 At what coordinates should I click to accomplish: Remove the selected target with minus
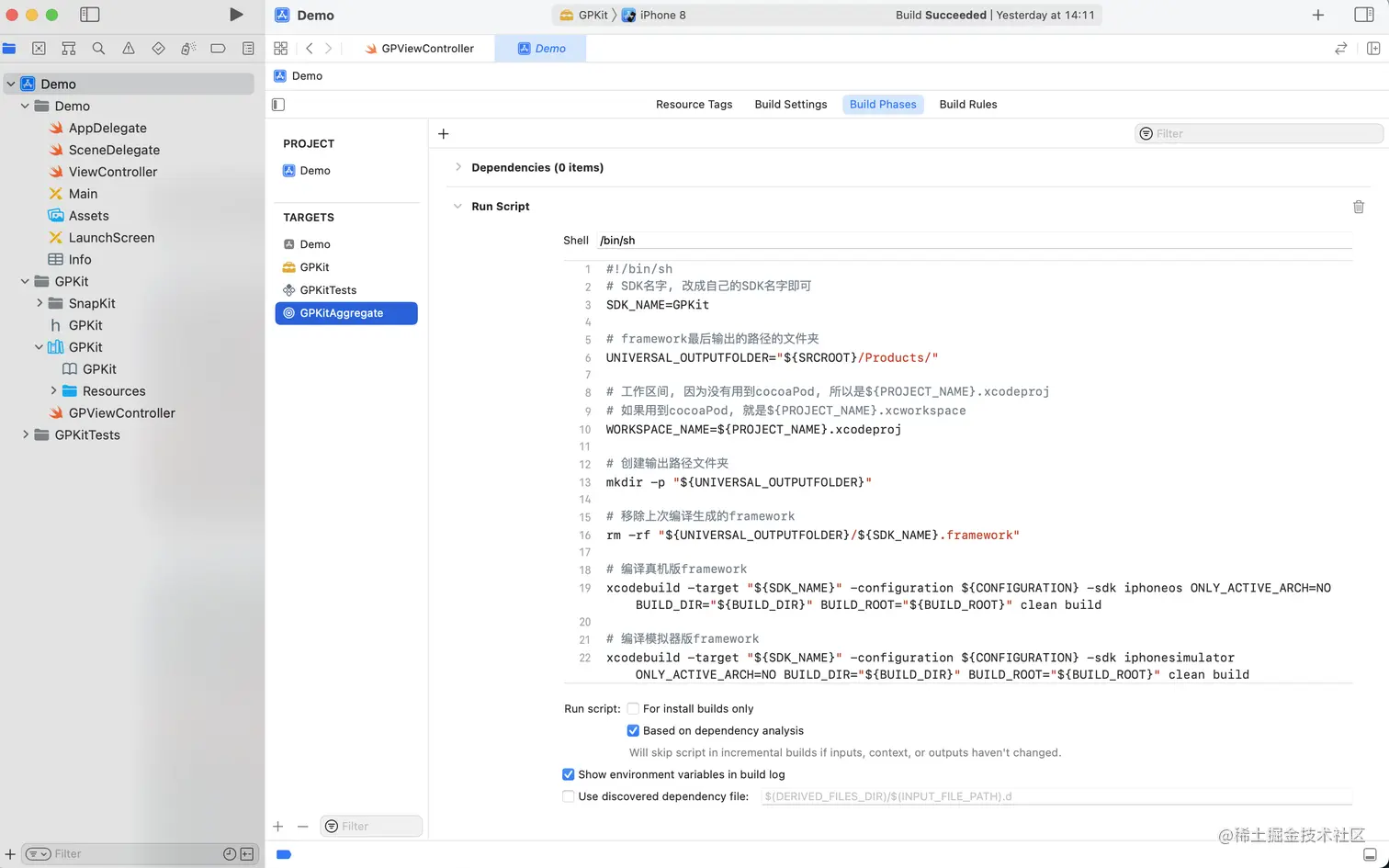pos(302,827)
